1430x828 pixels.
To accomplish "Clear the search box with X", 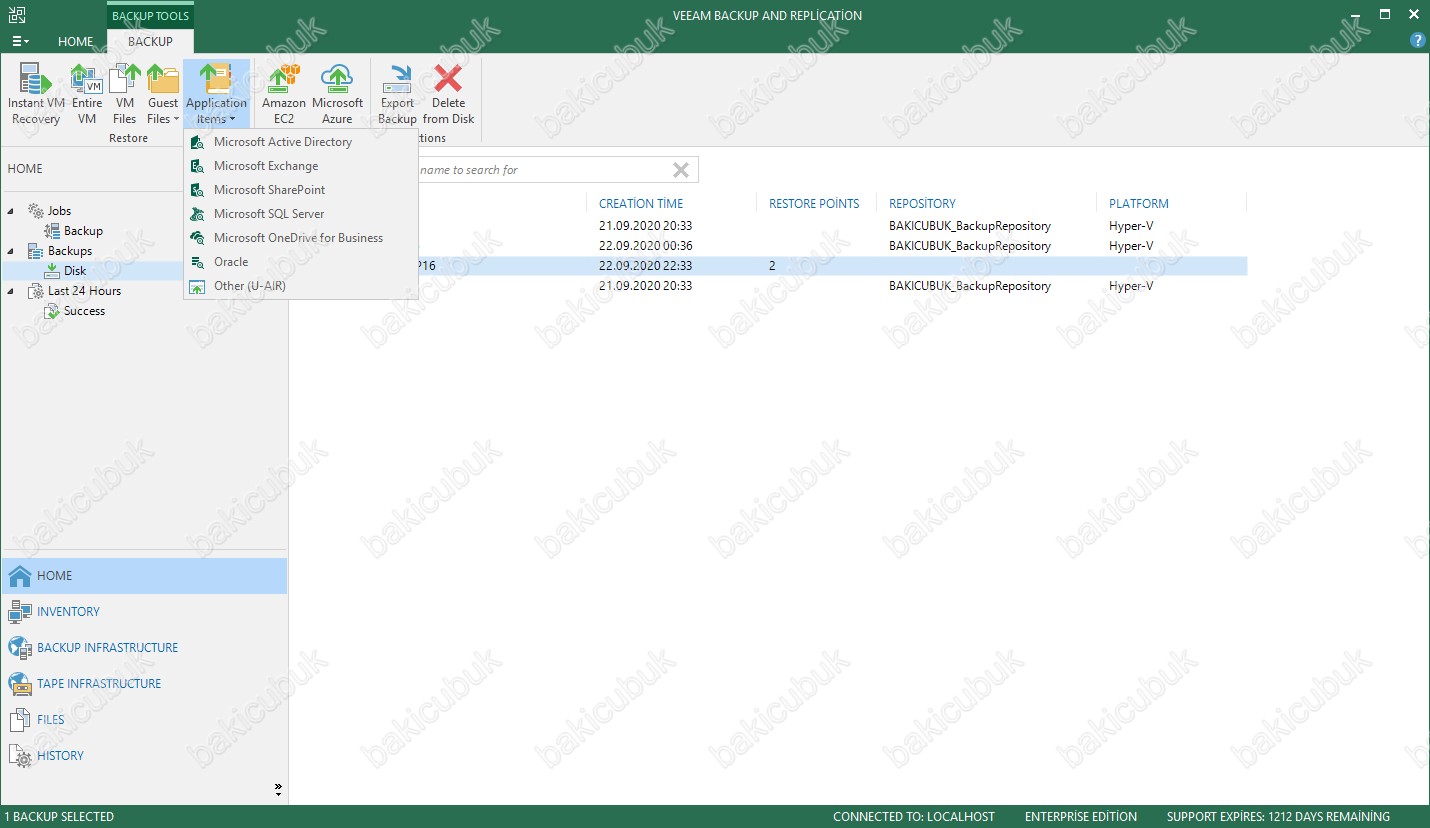I will tap(681, 170).
